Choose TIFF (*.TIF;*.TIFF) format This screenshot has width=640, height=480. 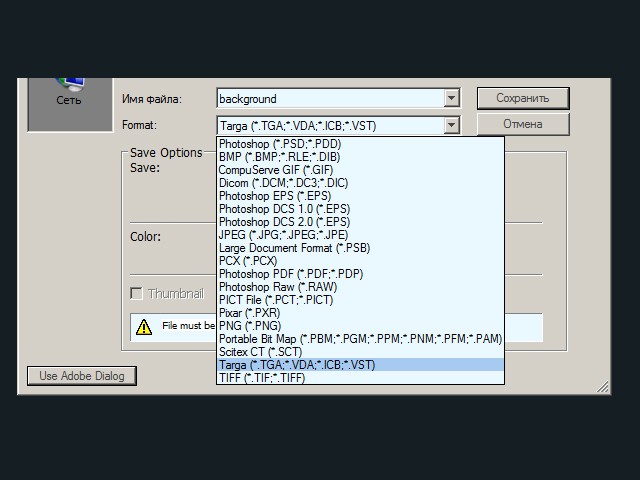(360, 378)
